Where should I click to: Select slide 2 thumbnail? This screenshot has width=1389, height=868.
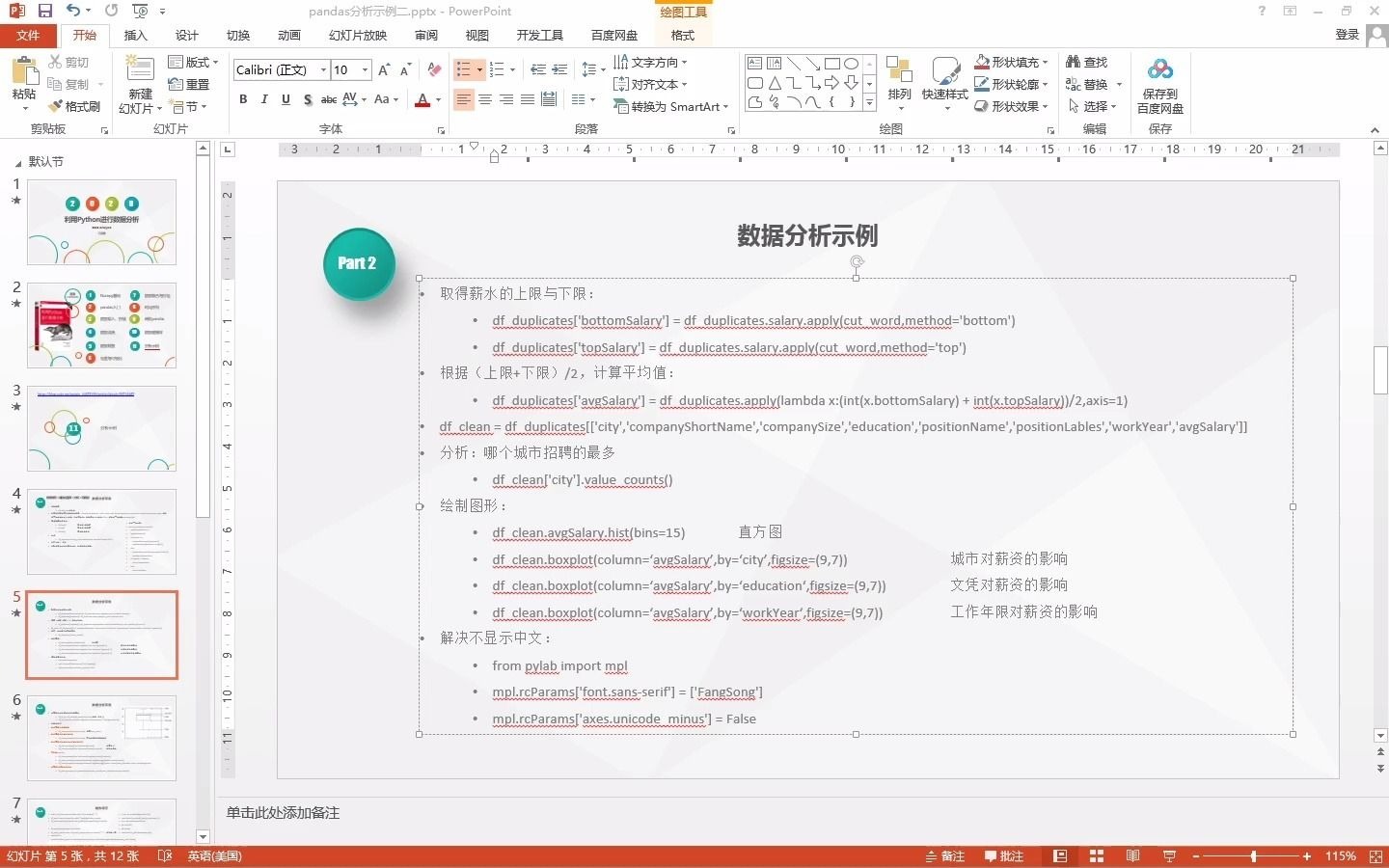coord(101,325)
